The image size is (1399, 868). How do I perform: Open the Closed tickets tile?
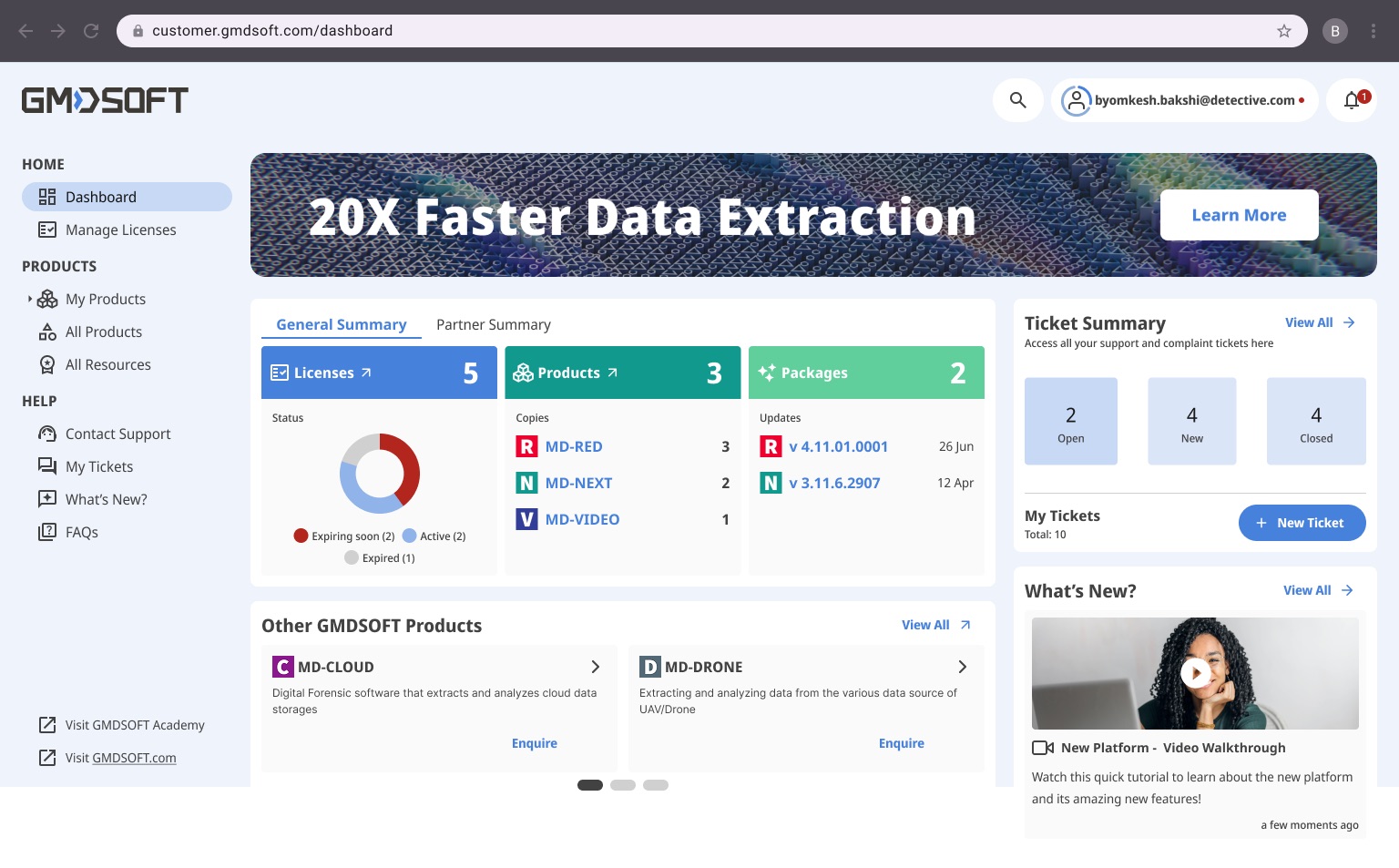click(x=1316, y=422)
